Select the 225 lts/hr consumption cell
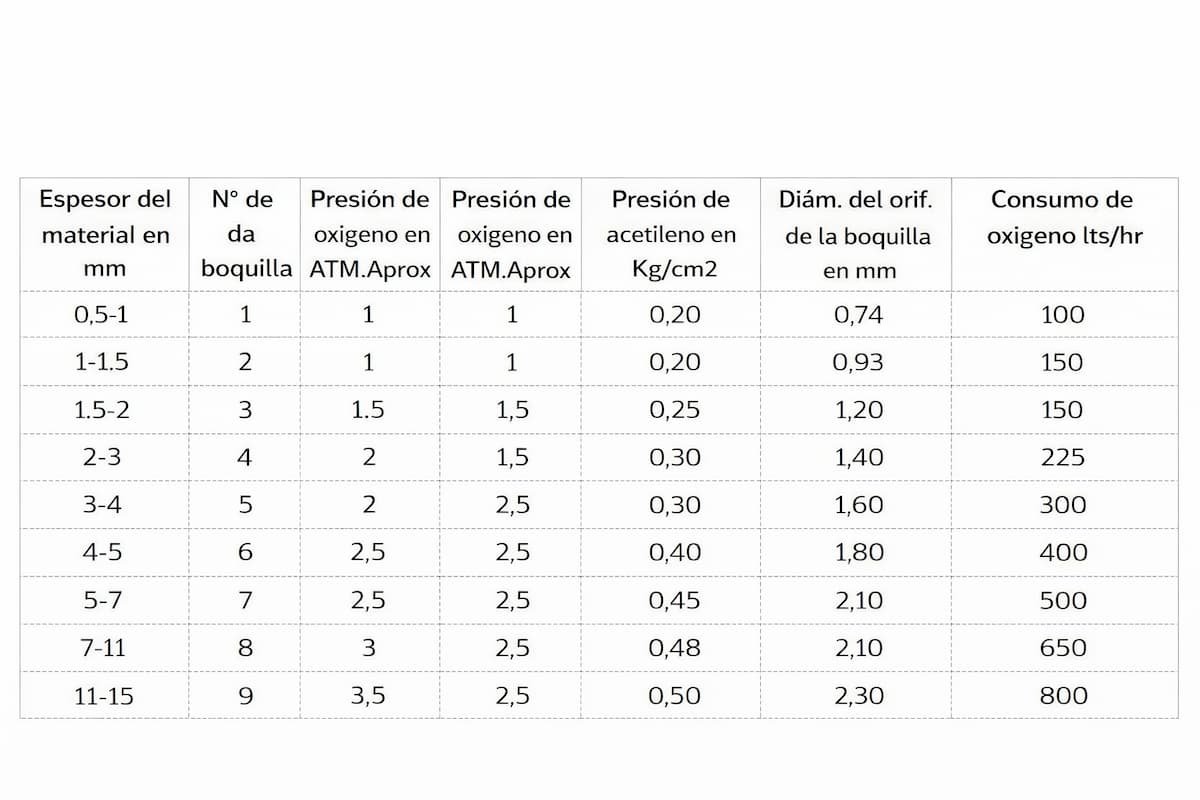This screenshot has width=1200, height=800. 1062,458
